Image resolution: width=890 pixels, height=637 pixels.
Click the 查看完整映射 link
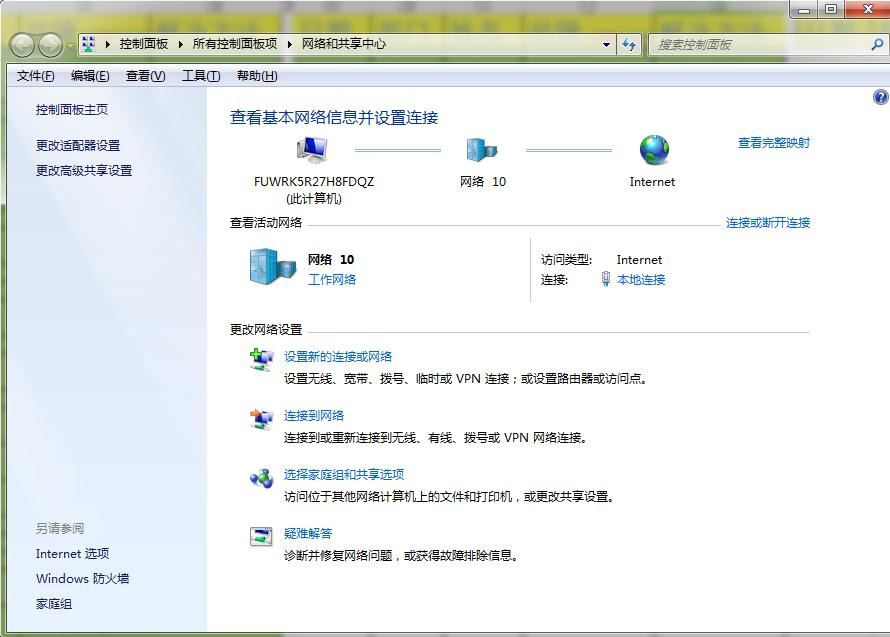click(x=775, y=143)
